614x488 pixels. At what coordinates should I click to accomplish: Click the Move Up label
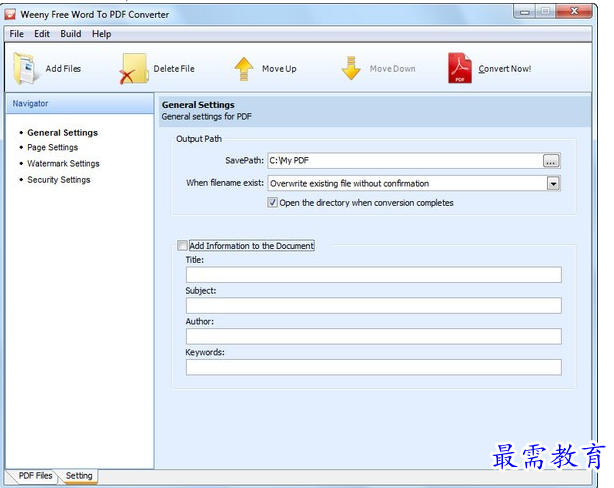279,69
